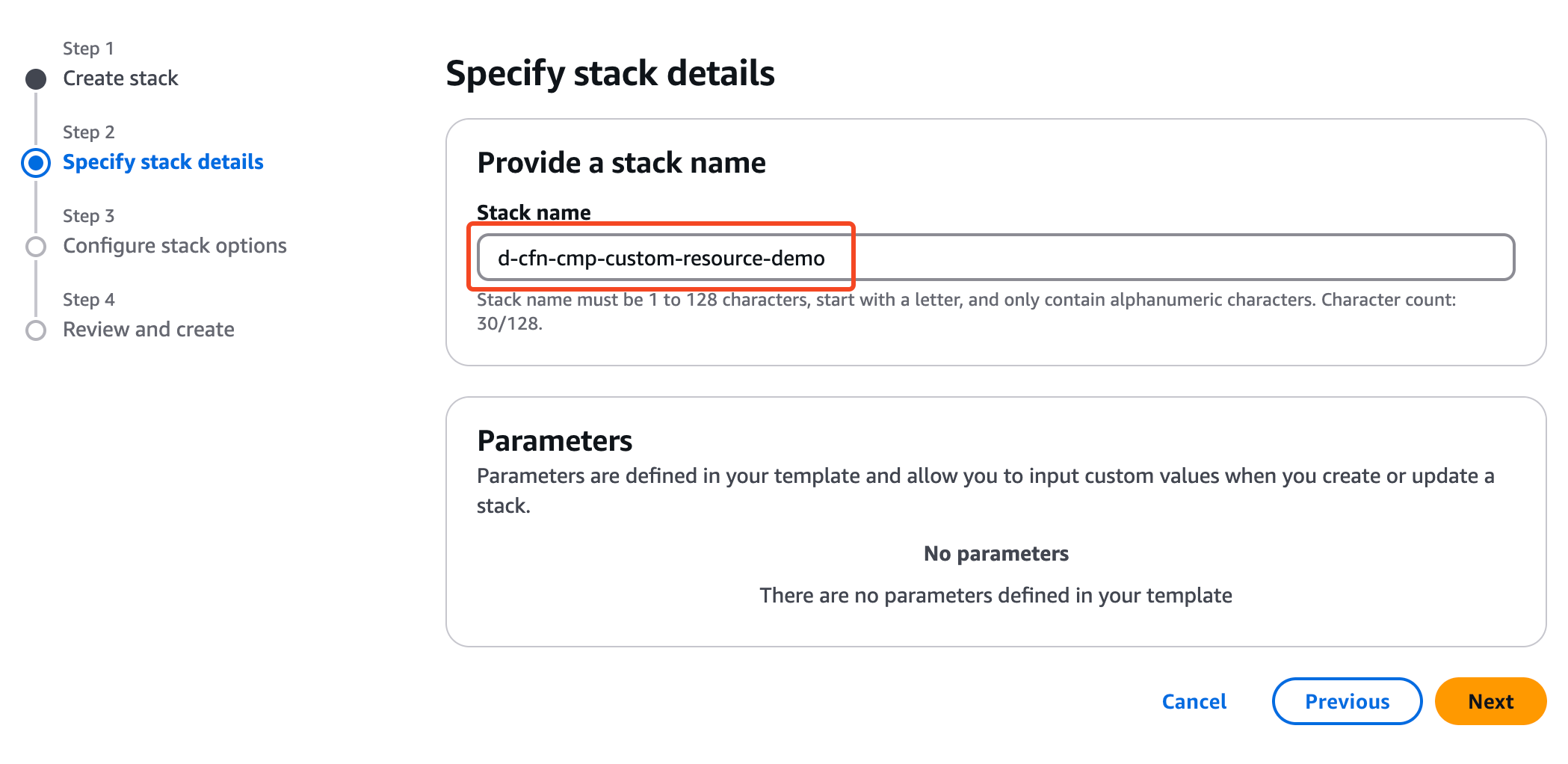
Task: Click the Stack name field label
Action: tap(534, 212)
